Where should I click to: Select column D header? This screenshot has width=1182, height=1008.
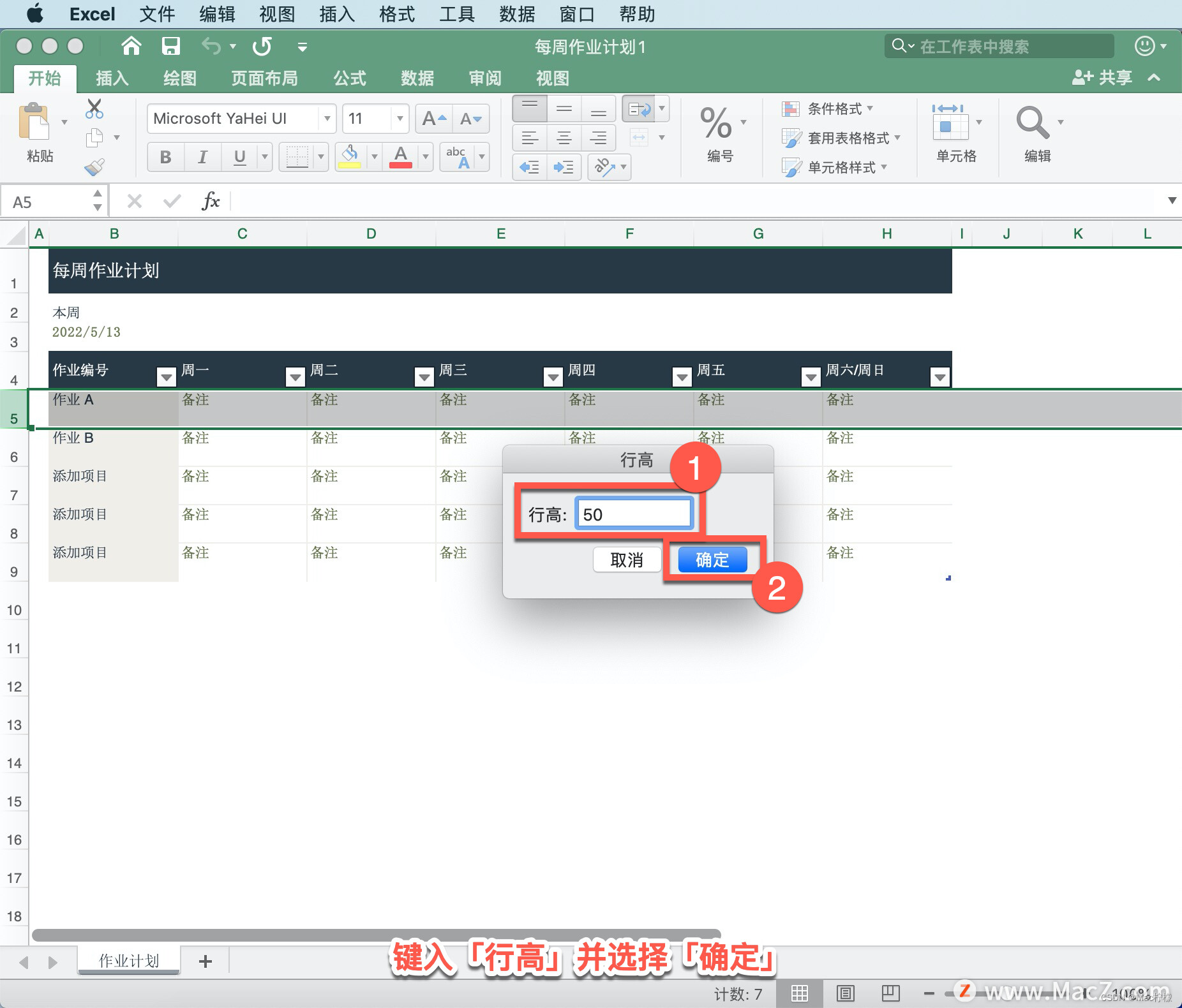pos(371,233)
